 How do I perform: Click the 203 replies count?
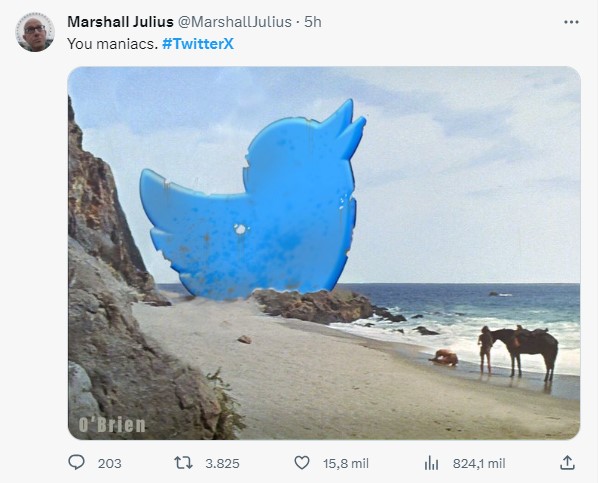pos(110,463)
